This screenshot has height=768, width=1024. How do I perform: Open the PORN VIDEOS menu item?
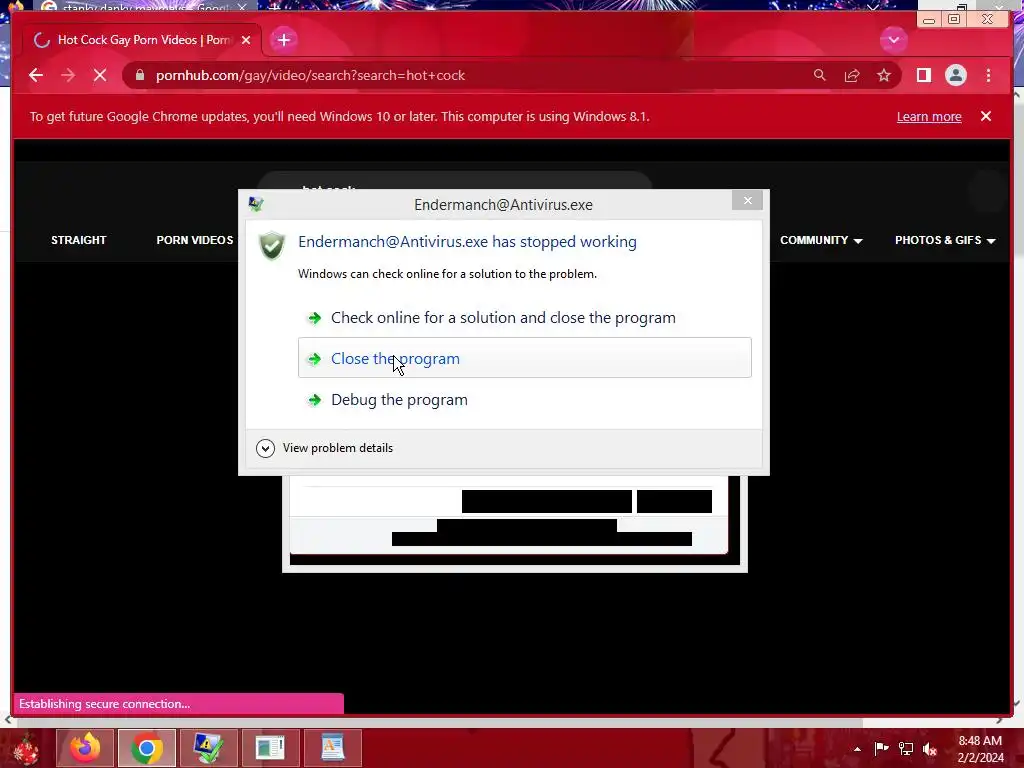pyautogui.click(x=195, y=240)
